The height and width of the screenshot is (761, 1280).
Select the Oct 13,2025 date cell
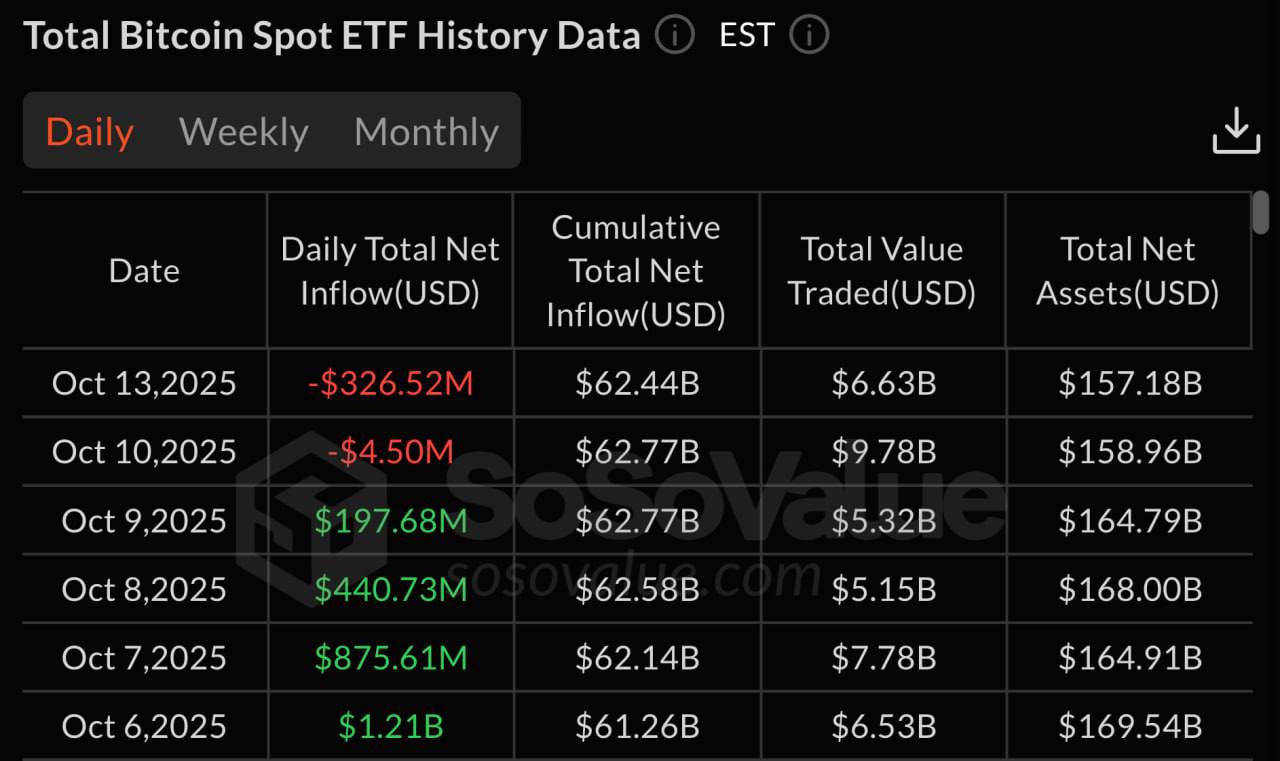(x=145, y=383)
